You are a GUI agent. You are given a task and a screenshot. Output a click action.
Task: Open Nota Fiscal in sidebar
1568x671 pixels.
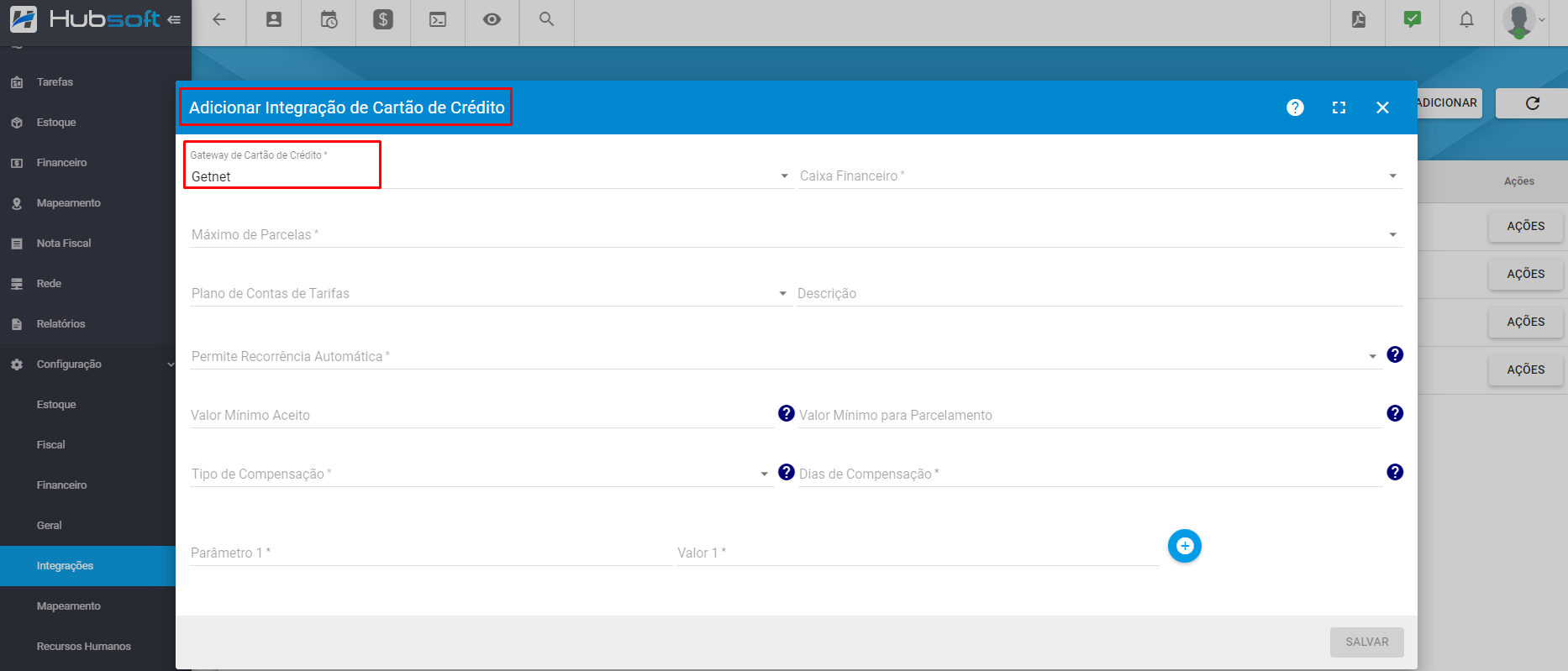(87, 244)
